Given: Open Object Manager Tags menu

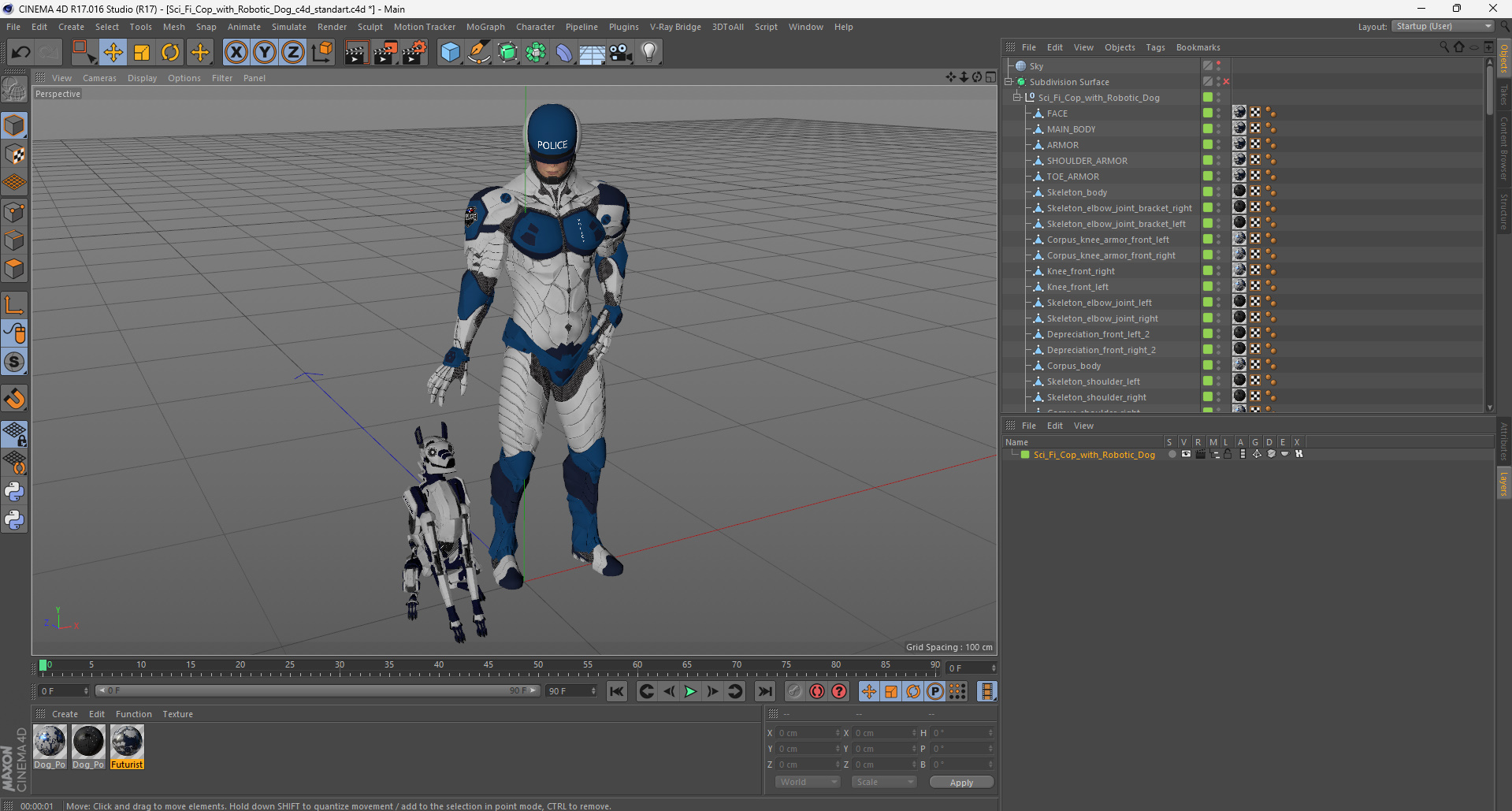Looking at the screenshot, I should (x=1155, y=47).
